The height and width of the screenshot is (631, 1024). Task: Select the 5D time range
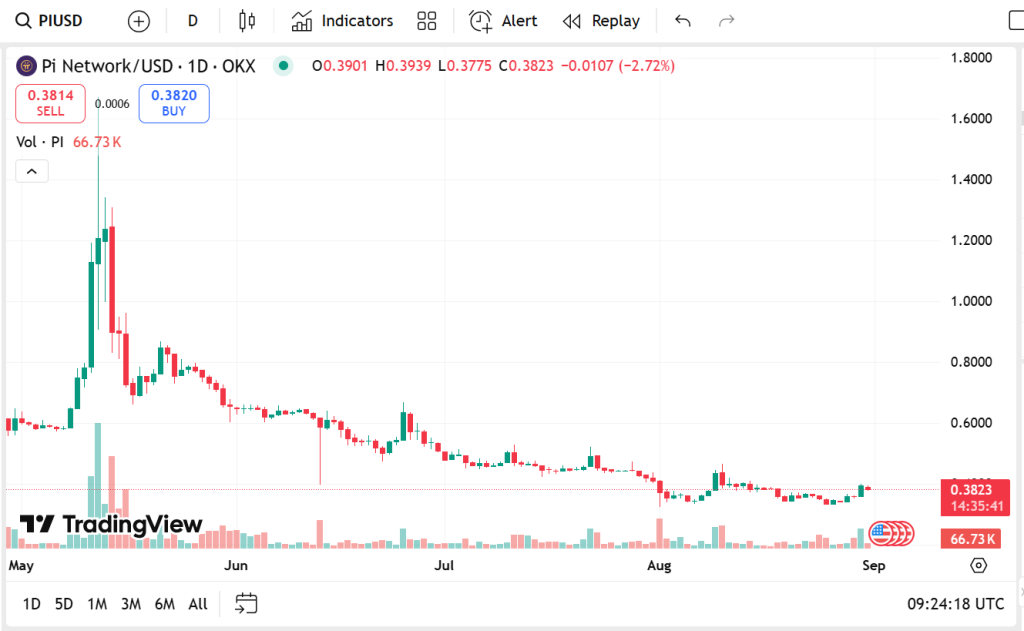click(63, 604)
